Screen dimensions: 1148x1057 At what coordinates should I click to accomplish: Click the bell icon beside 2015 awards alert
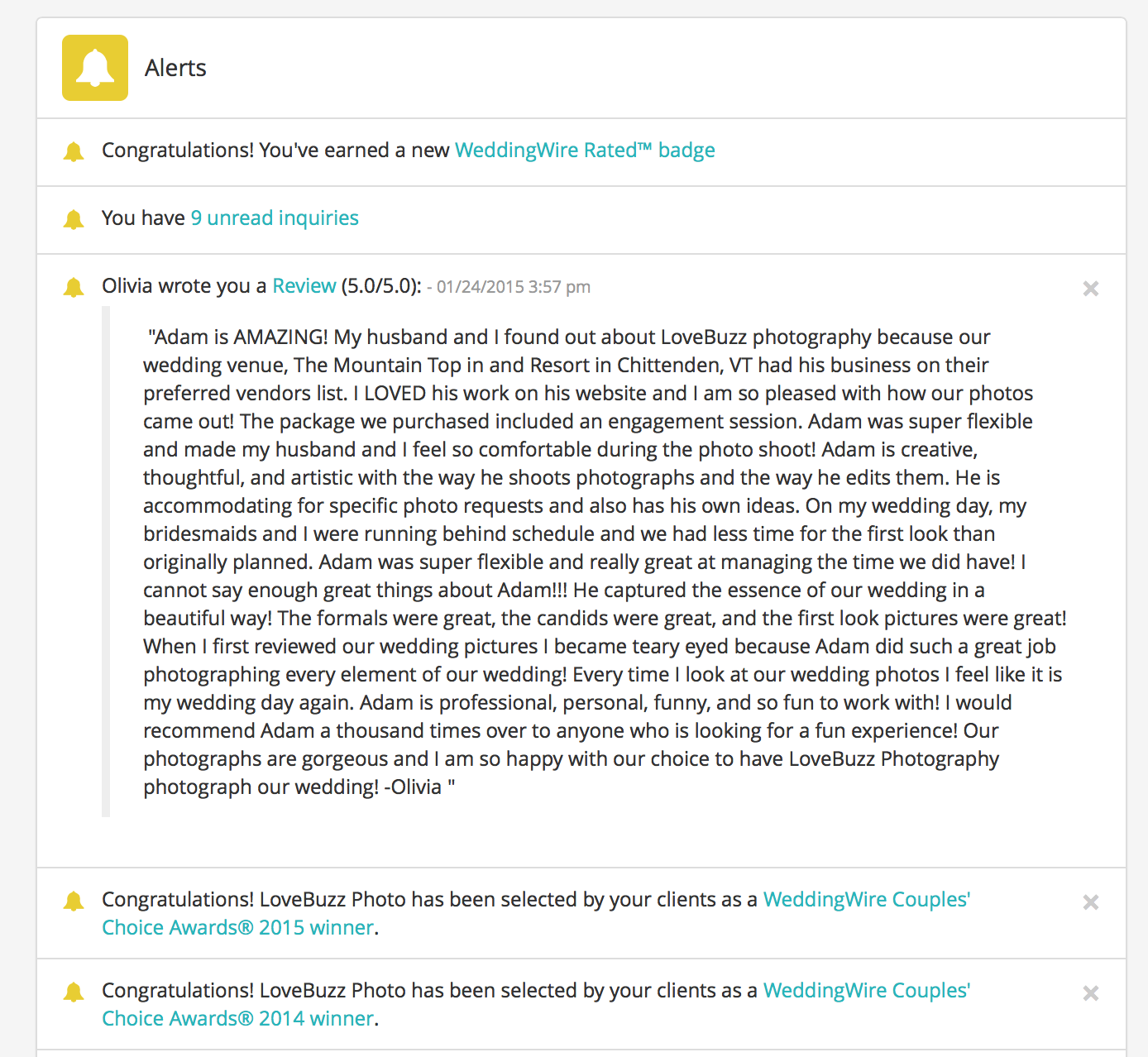74,901
